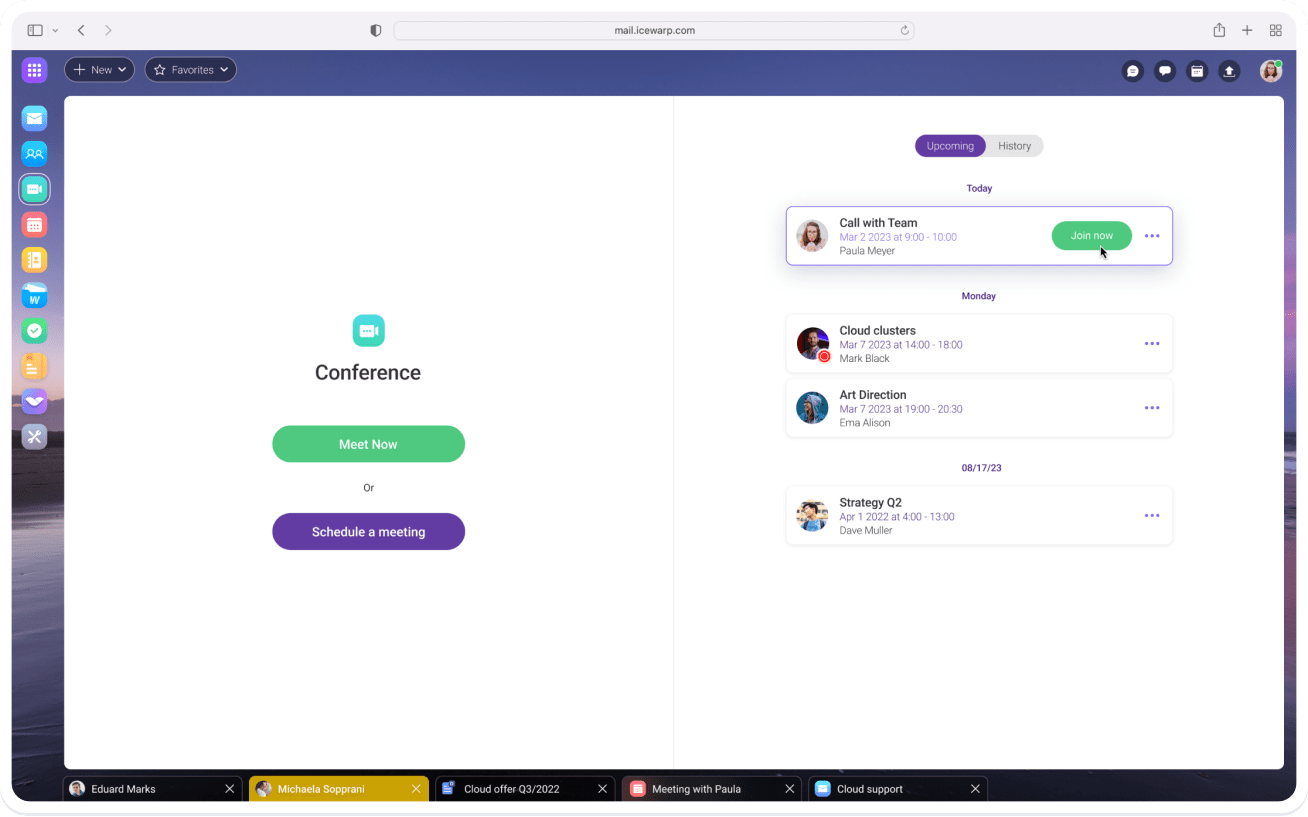Join the Call with Team meeting now
1308x817 pixels.
point(1091,236)
